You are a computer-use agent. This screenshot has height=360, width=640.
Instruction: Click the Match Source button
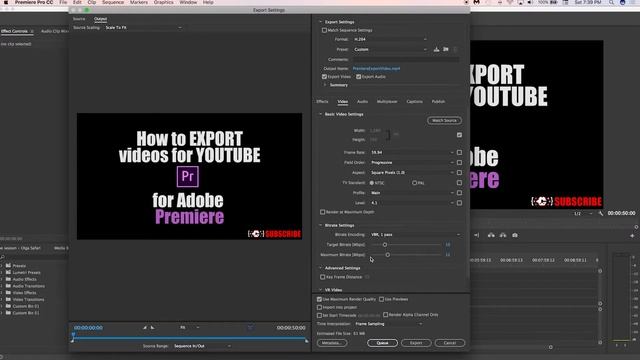point(444,120)
